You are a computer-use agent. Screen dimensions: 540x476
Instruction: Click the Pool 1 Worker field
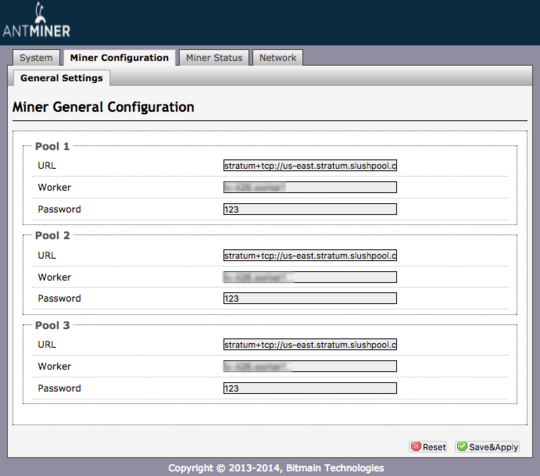310,187
